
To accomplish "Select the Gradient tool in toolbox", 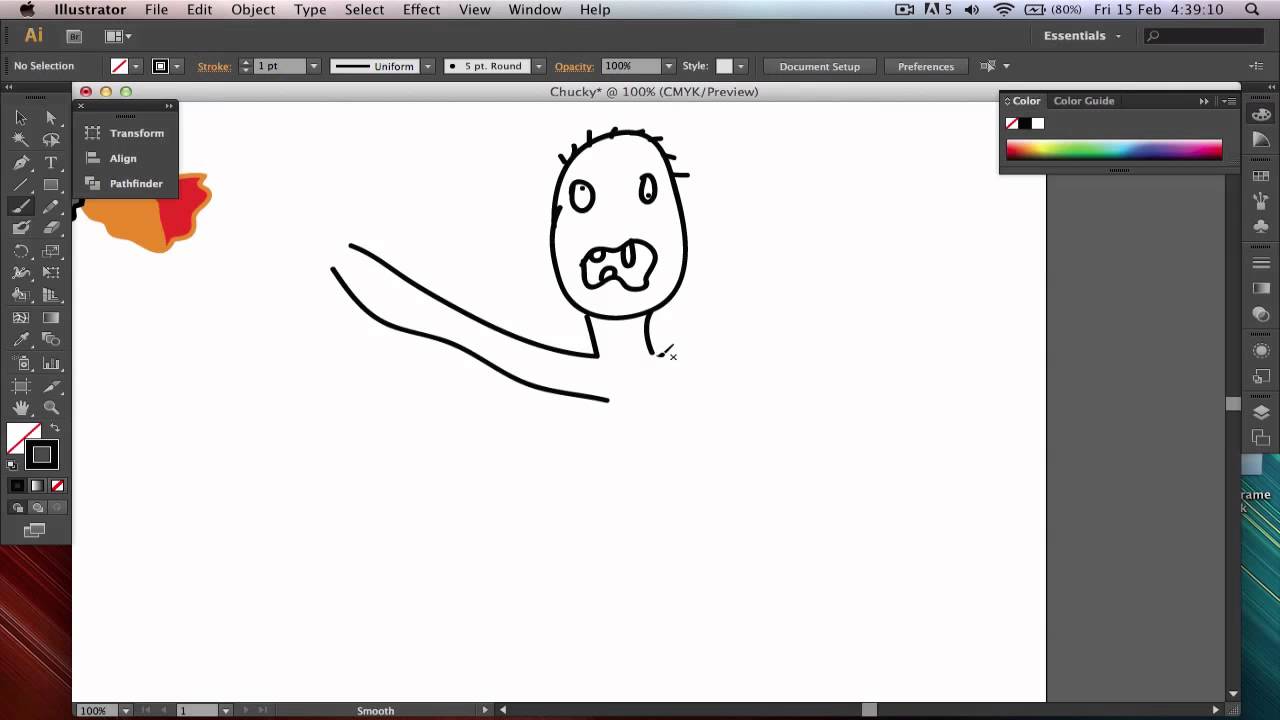I will point(51,318).
